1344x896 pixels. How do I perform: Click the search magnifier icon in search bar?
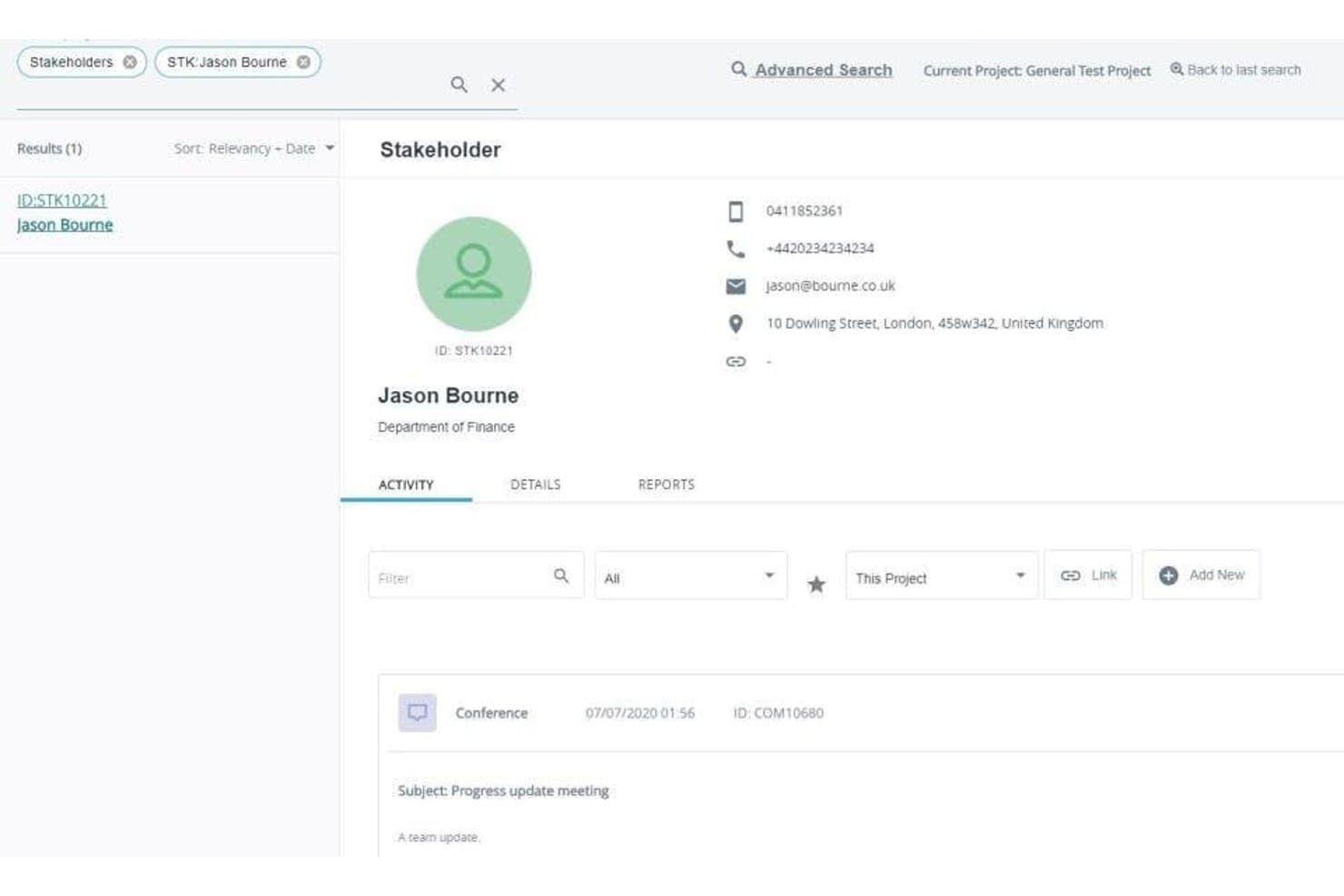460,84
